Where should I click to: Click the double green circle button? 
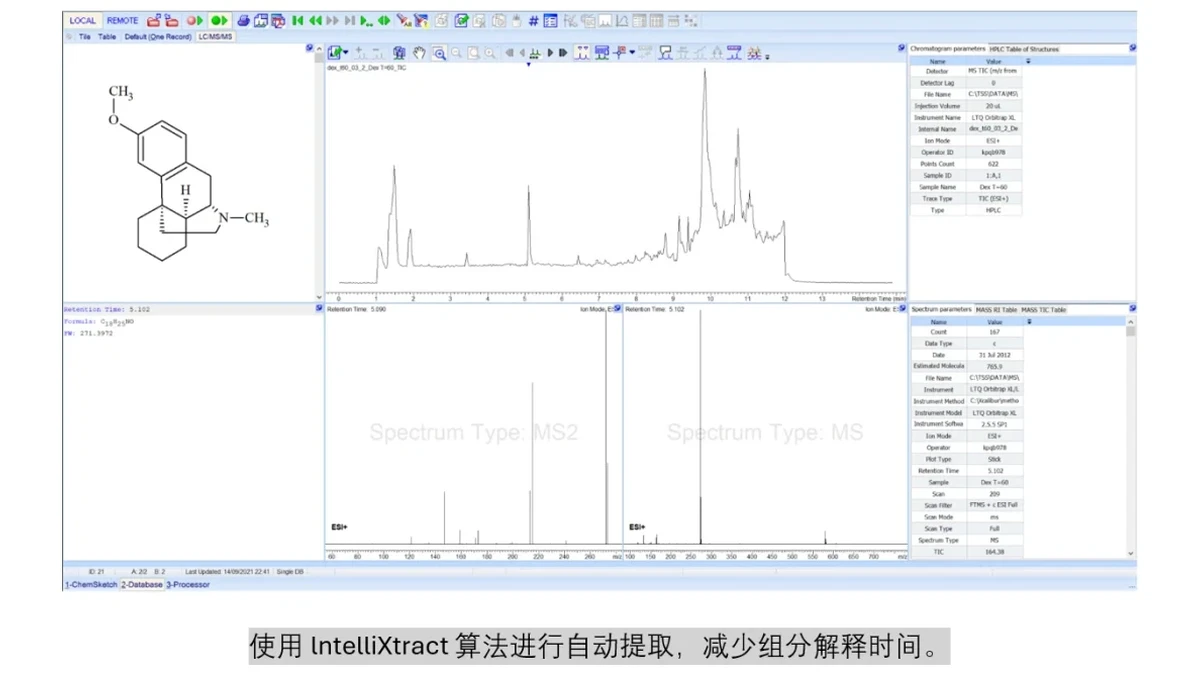coord(219,20)
